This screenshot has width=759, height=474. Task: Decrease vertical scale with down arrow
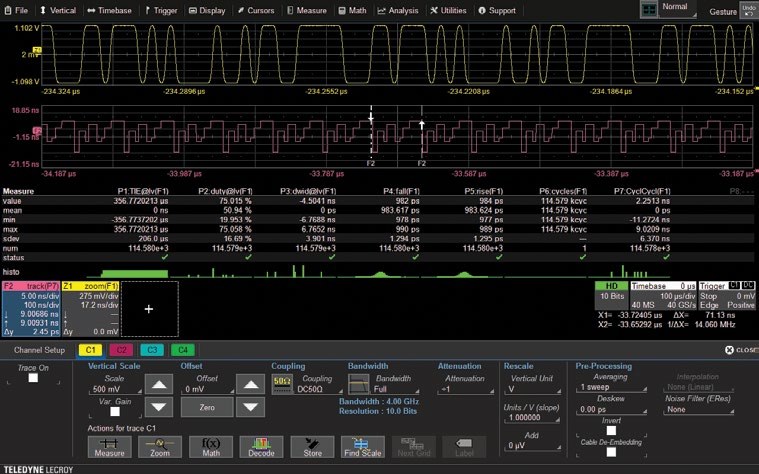(x=159, y=407)
